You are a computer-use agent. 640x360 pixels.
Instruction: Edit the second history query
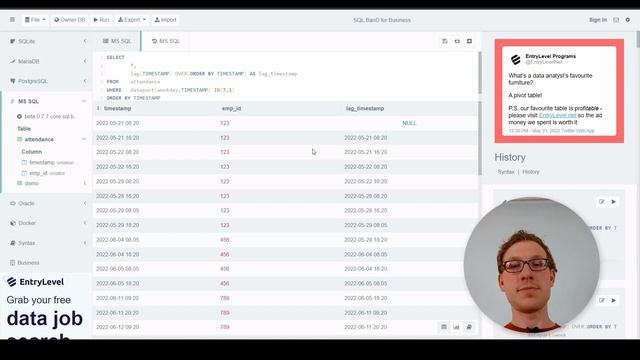point(602,300)
